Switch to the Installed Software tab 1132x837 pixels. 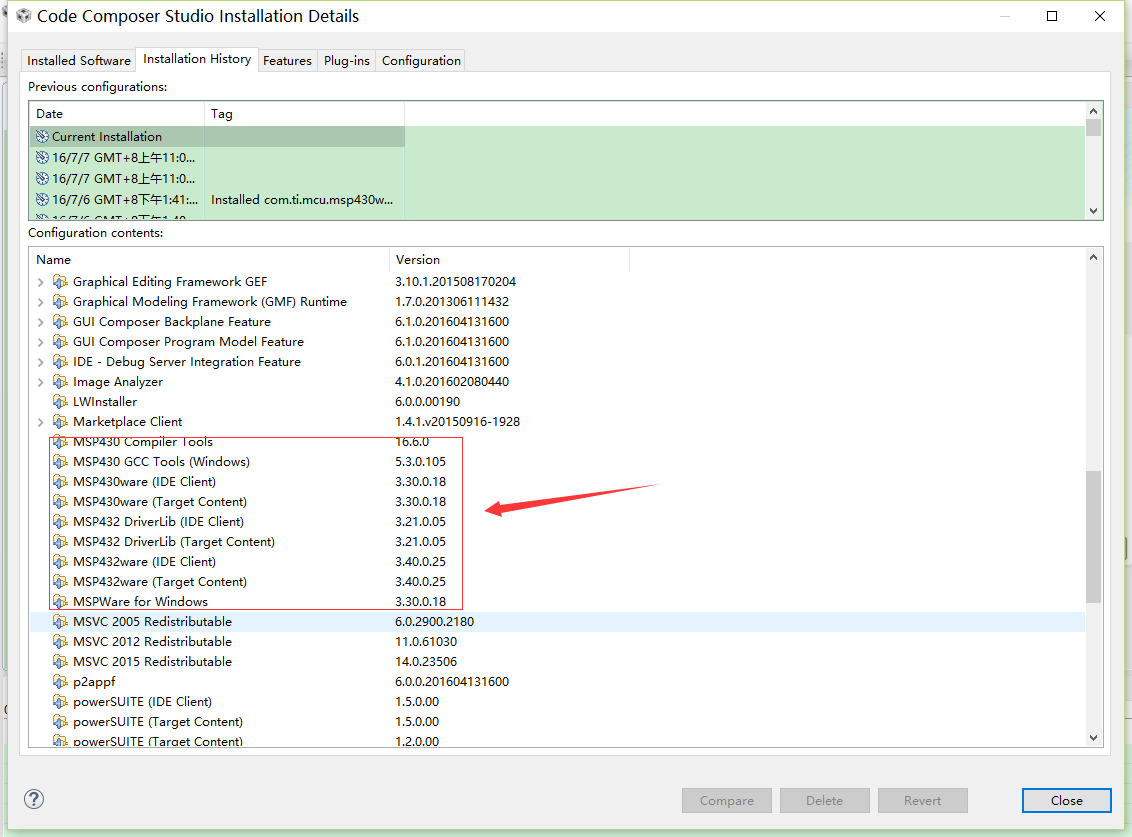[x=79, y=61]
